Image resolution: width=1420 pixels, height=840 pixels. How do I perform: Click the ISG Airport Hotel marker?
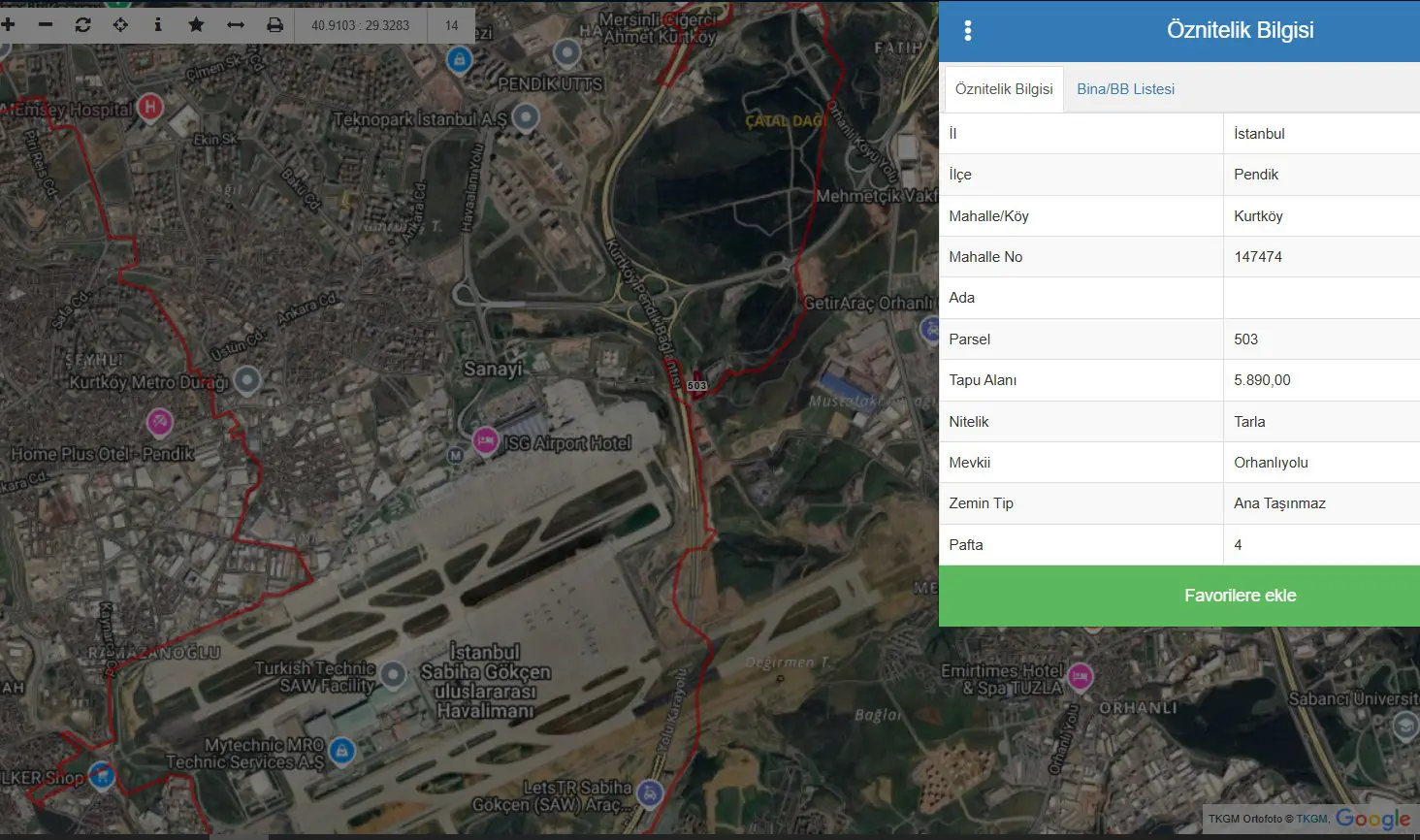[x=485, y=440]
